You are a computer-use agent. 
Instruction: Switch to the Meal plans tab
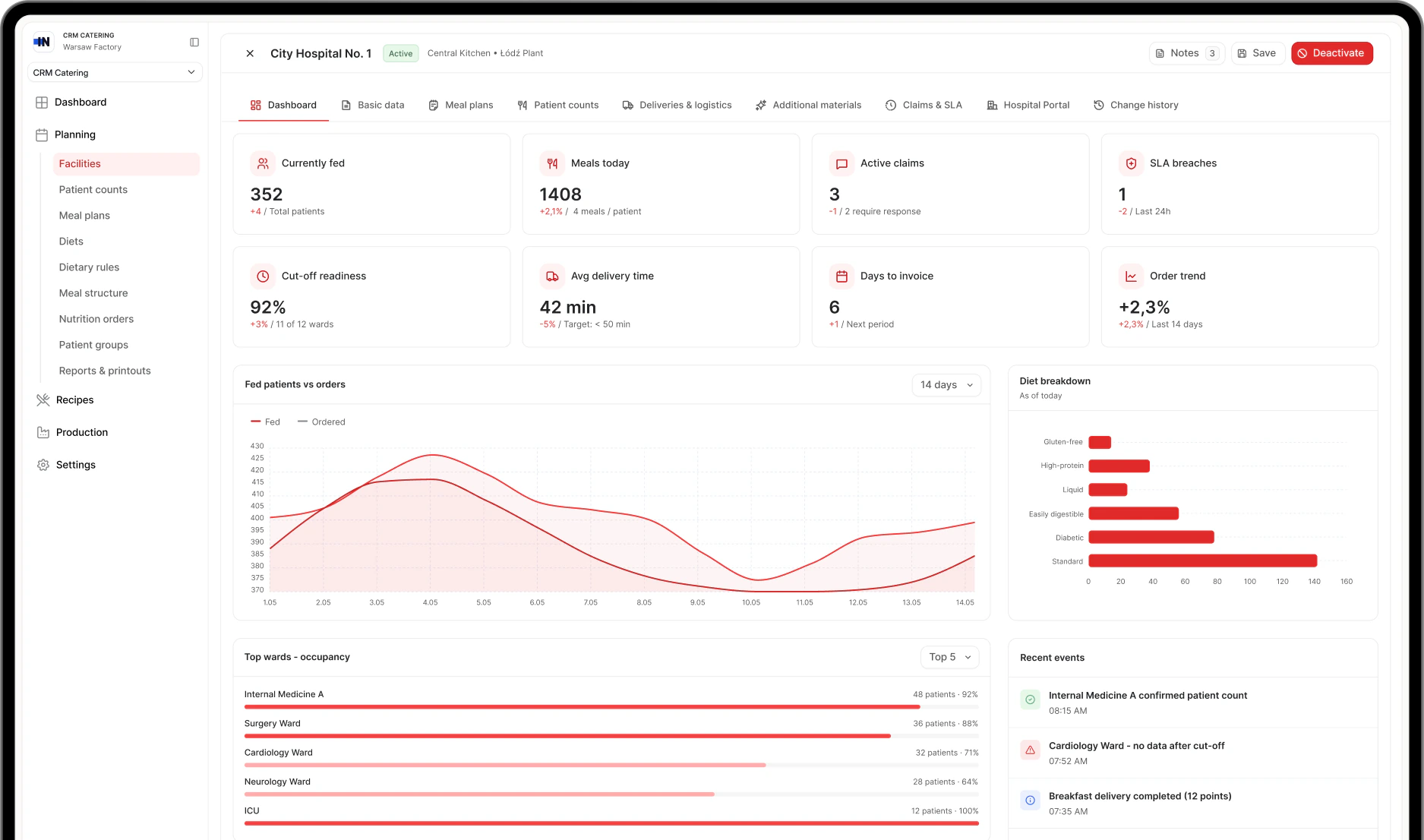click(460, 106)
